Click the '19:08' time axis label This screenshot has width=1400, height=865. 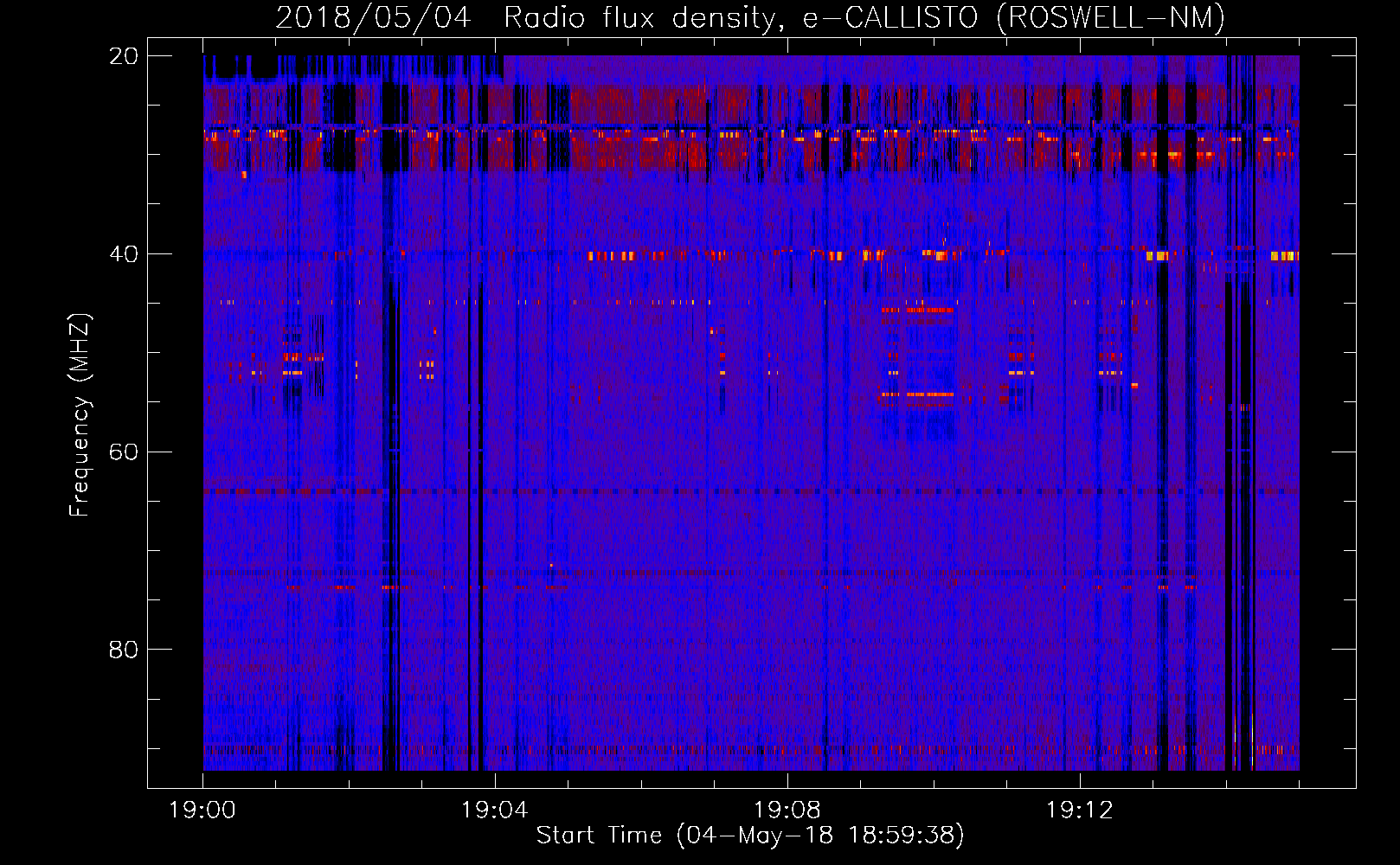pos(787,811)
